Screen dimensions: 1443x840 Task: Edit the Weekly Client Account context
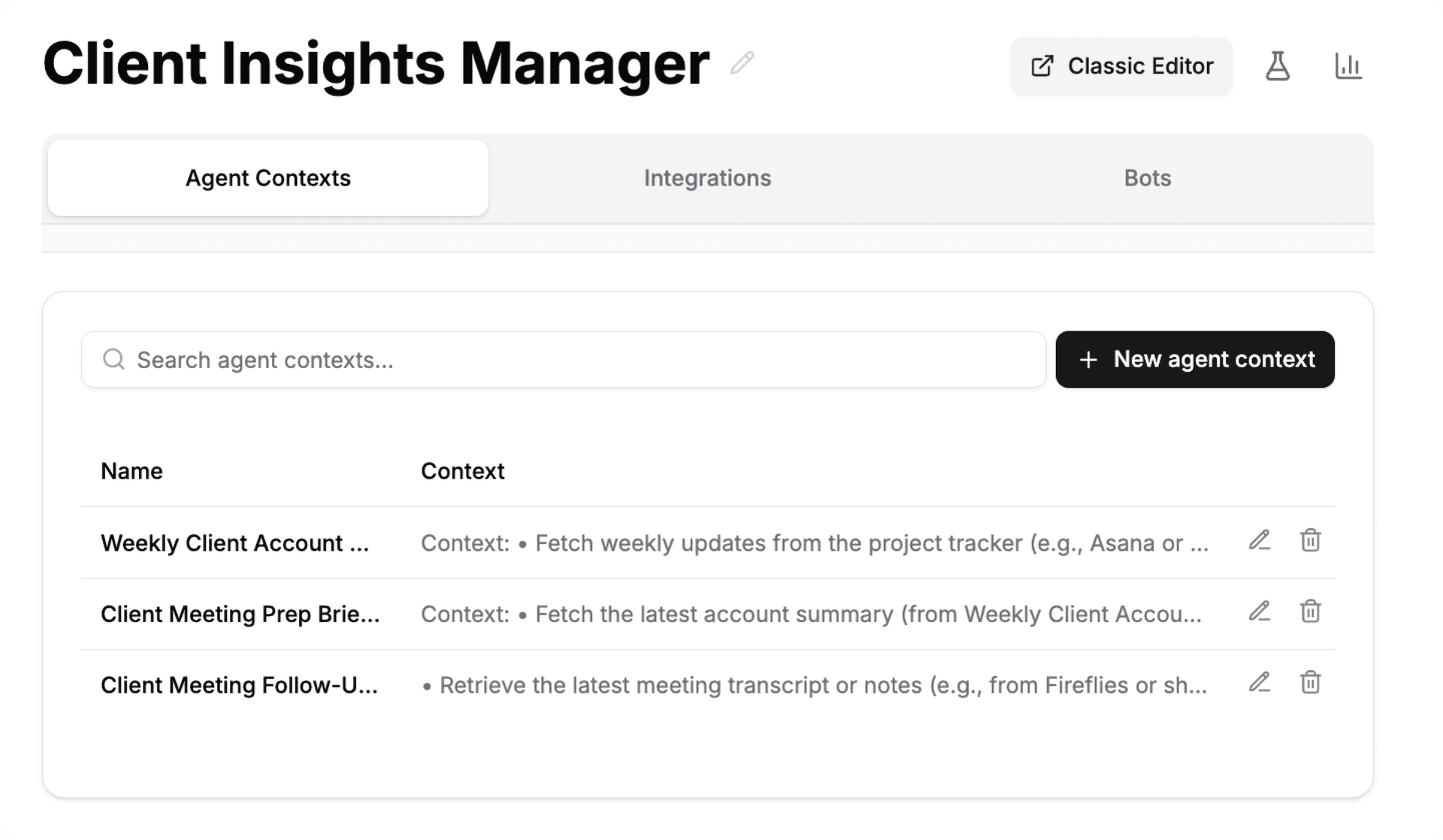click(1260, 540)
